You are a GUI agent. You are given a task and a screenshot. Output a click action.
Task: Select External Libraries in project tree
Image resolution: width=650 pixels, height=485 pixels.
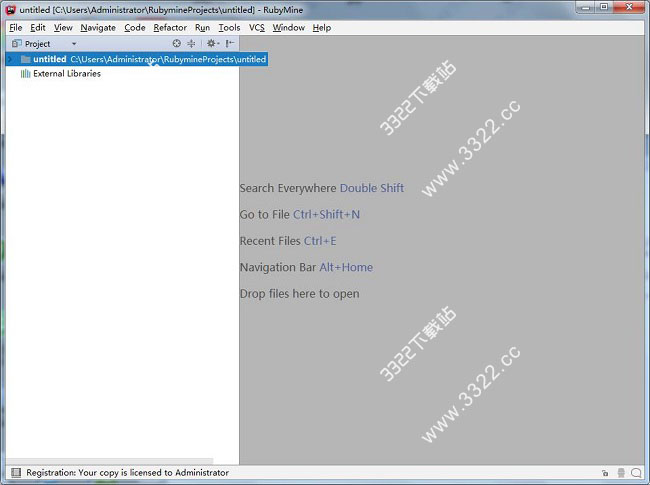point(67,74)
